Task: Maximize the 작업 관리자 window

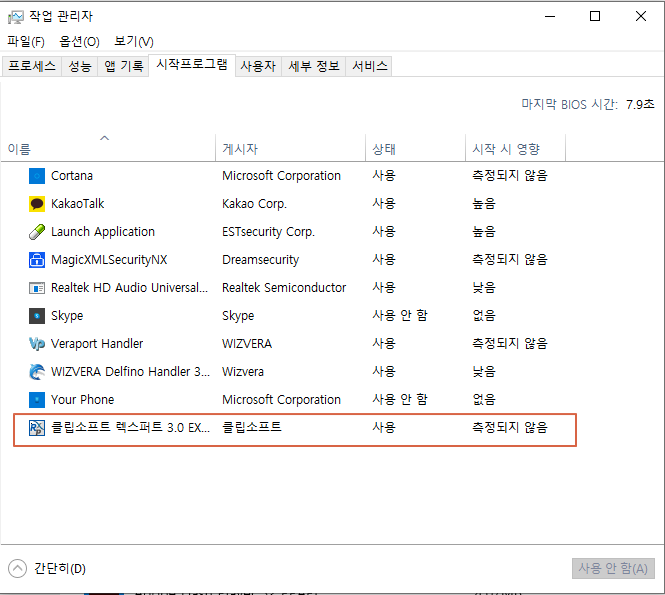Action: (595, 17)
